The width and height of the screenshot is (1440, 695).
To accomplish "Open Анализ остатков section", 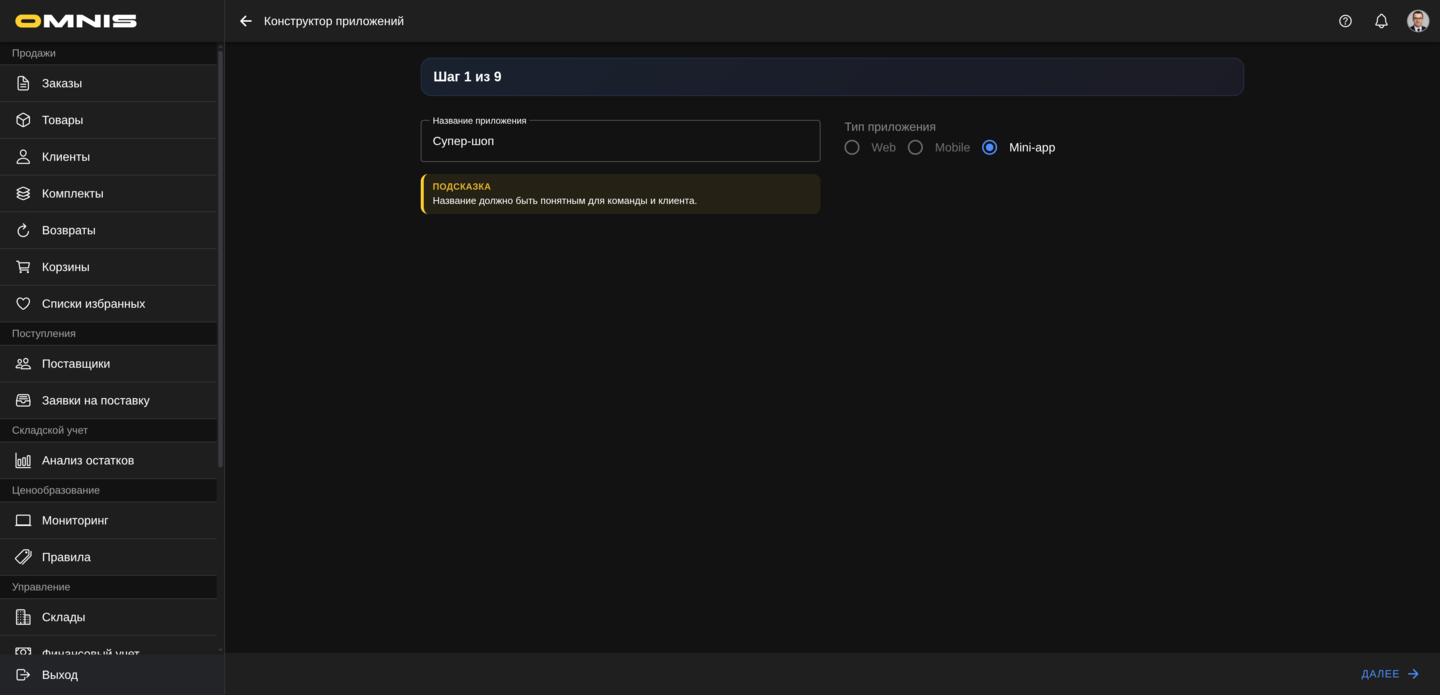I will pyautogui.click(x=88, y=460).
